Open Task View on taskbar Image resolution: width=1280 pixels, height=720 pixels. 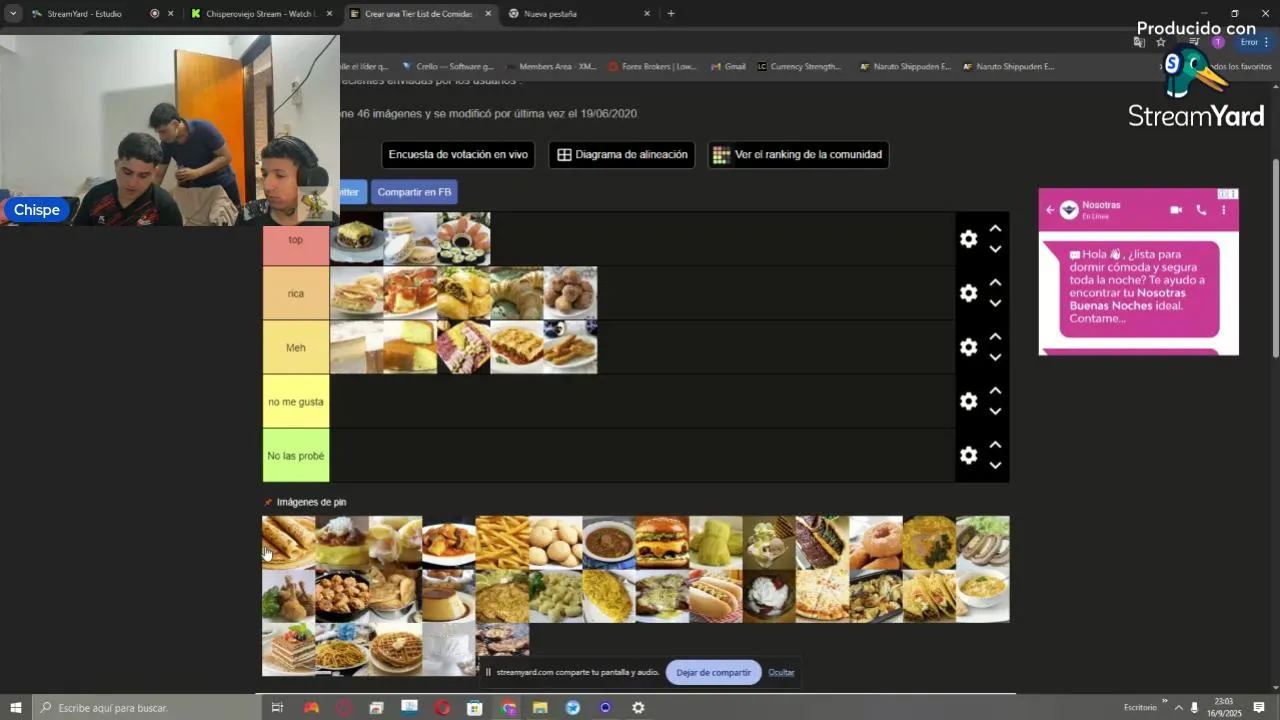pos(278,707)
